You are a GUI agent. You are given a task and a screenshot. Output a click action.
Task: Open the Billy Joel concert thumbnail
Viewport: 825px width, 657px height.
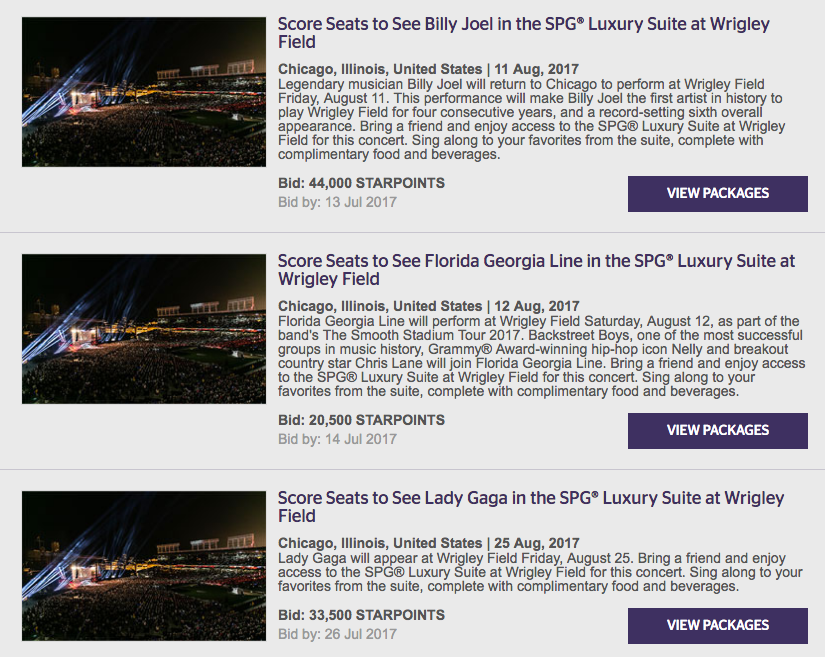pos(143,92)
